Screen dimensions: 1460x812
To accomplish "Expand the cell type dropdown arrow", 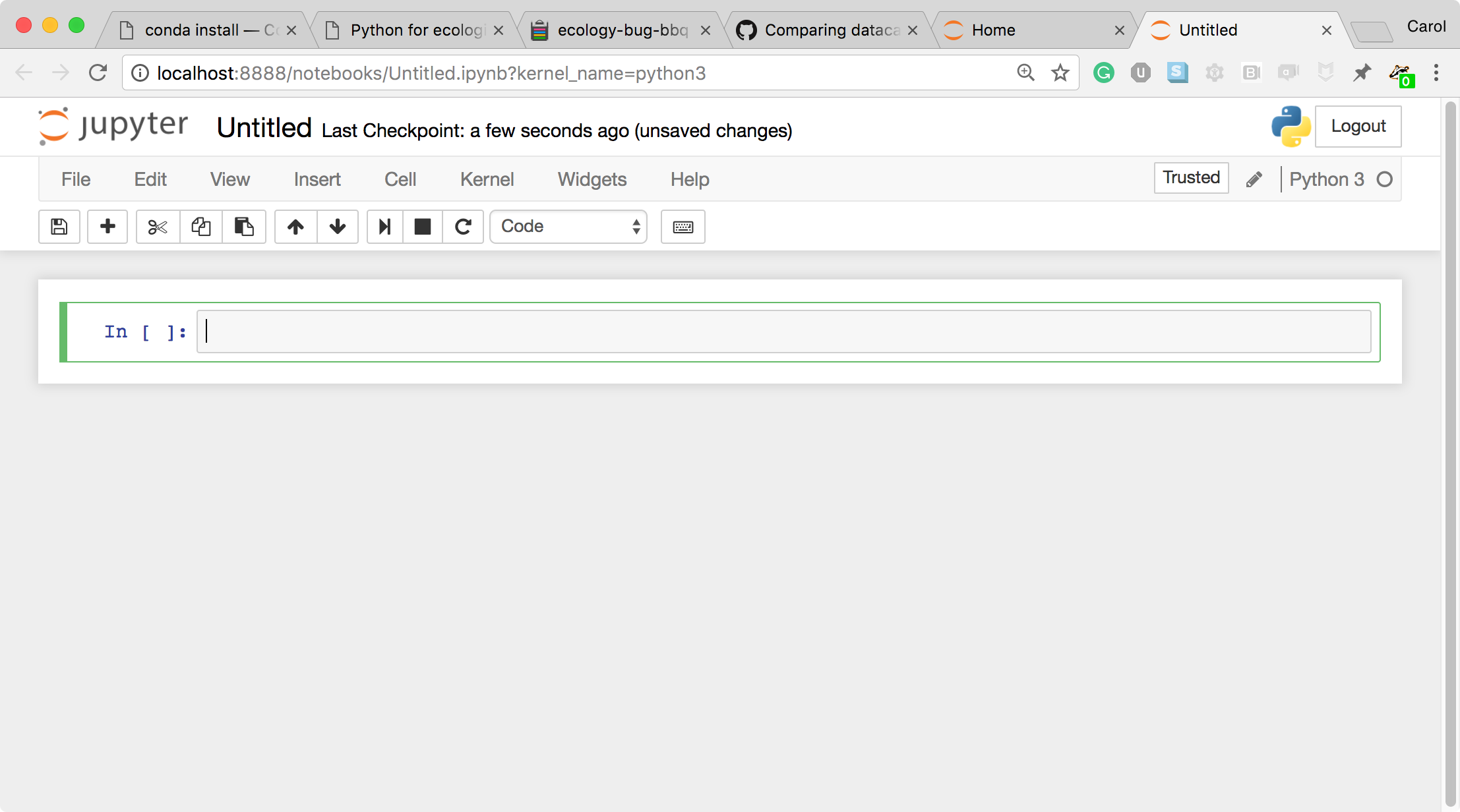I will point(636,226).
